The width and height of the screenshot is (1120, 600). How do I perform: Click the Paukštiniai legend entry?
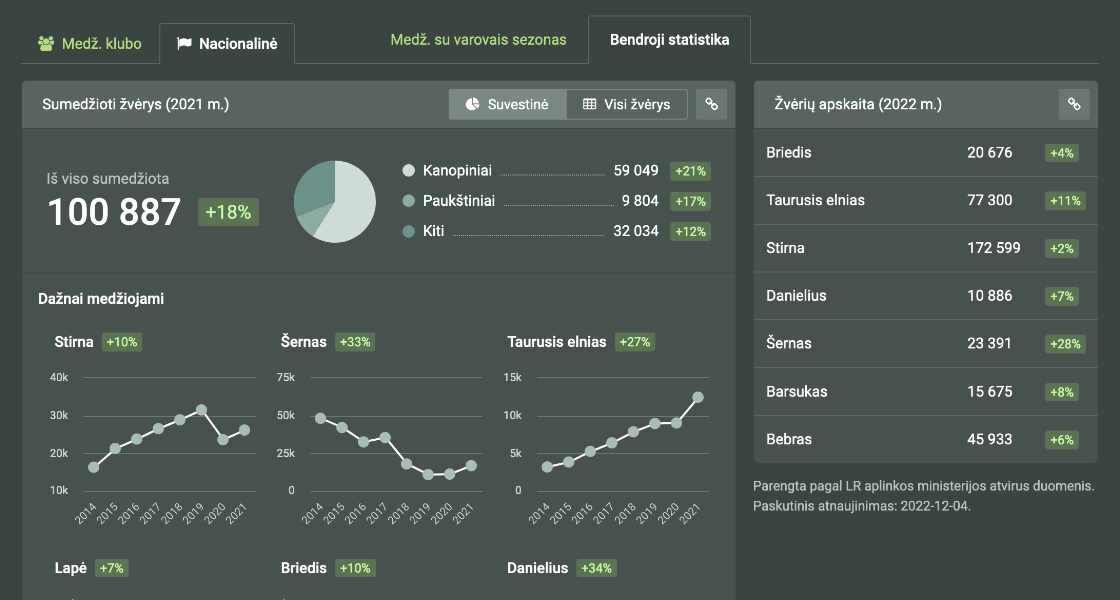pyautogui.click(x=458, y=201)
